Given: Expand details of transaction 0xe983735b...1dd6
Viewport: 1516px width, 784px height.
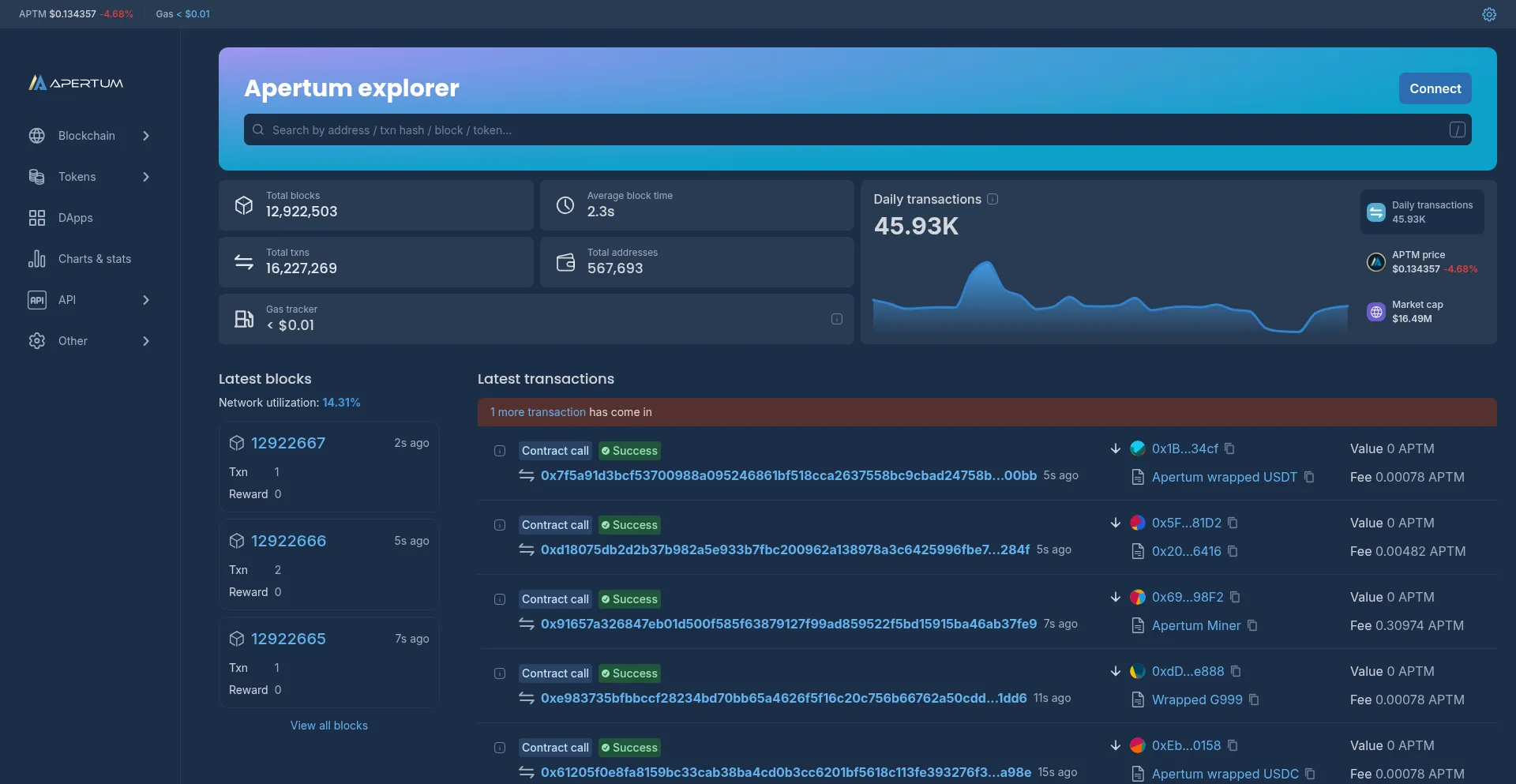Looking at the screenshot, I should [x=500, y=673].
